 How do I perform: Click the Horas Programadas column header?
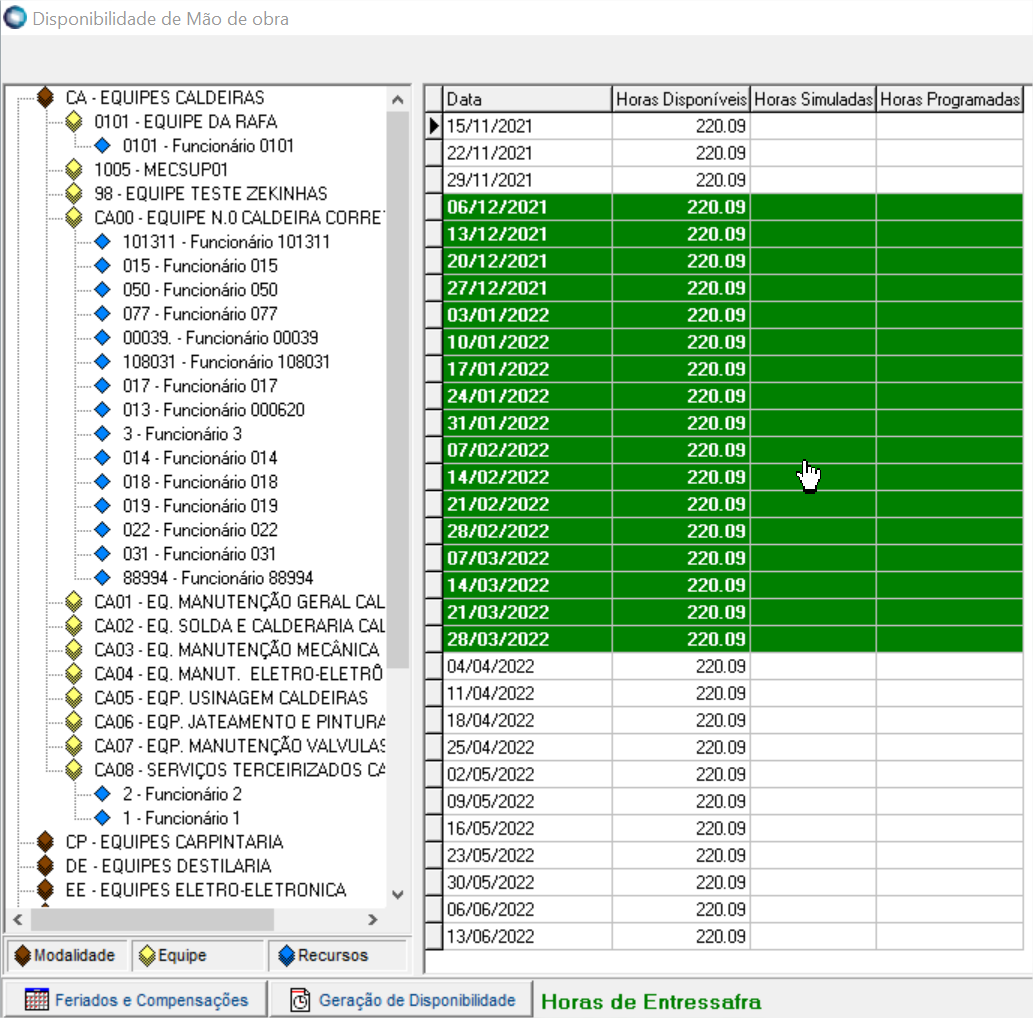coord(949,99)
